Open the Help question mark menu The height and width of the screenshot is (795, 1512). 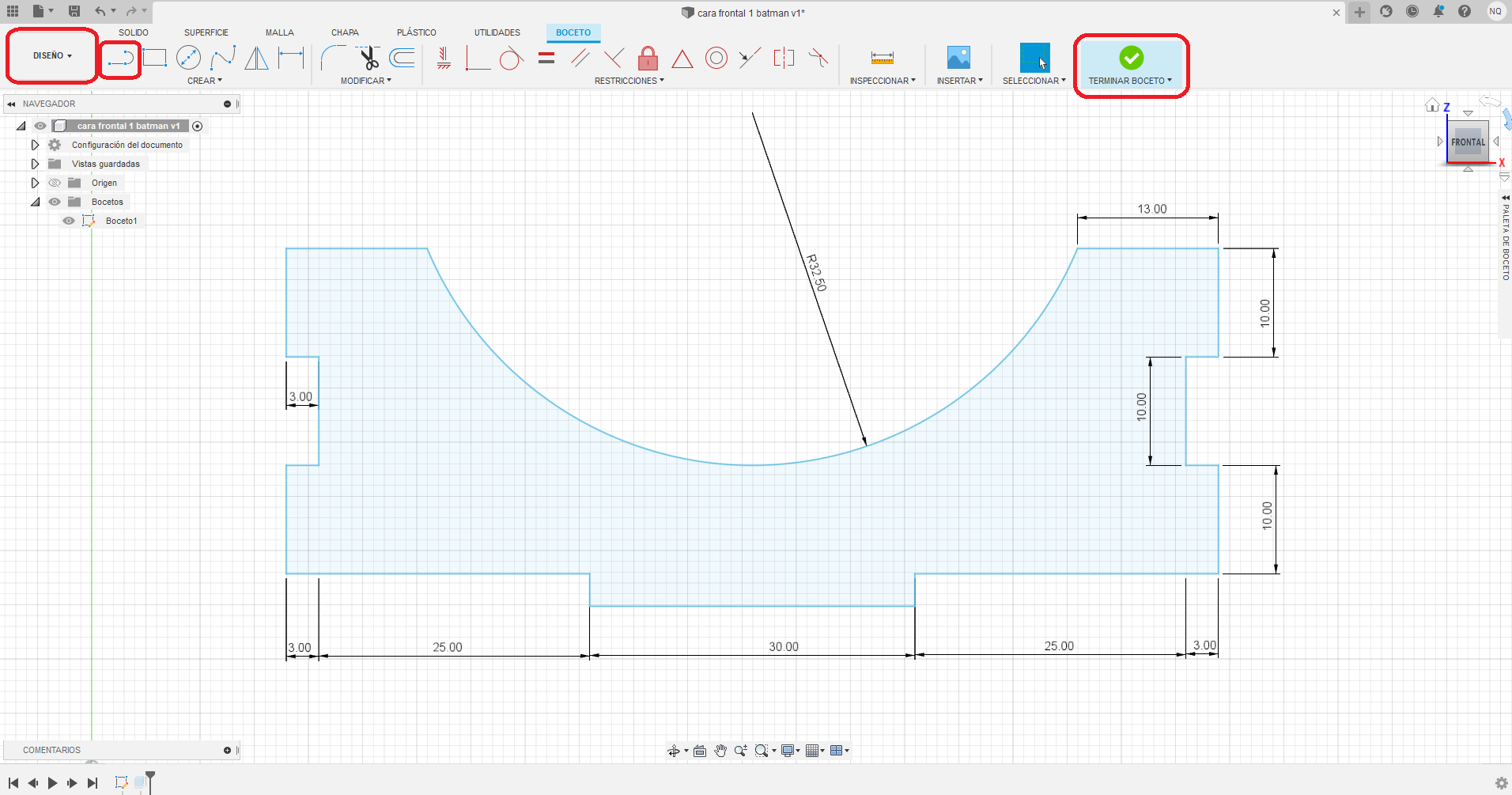pos(1465,11)
